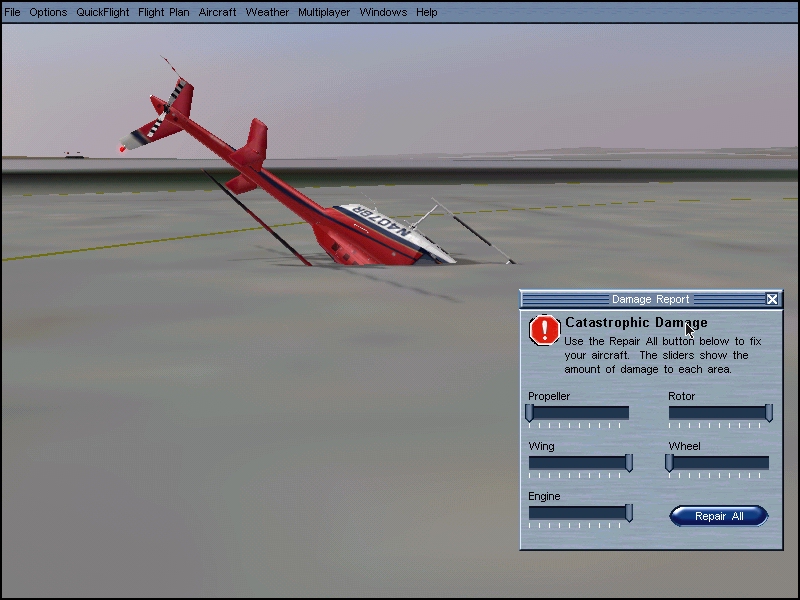Click the Wing damage slider handle
800x600 pixels.
pyautogui.click(x=629, y=463)
